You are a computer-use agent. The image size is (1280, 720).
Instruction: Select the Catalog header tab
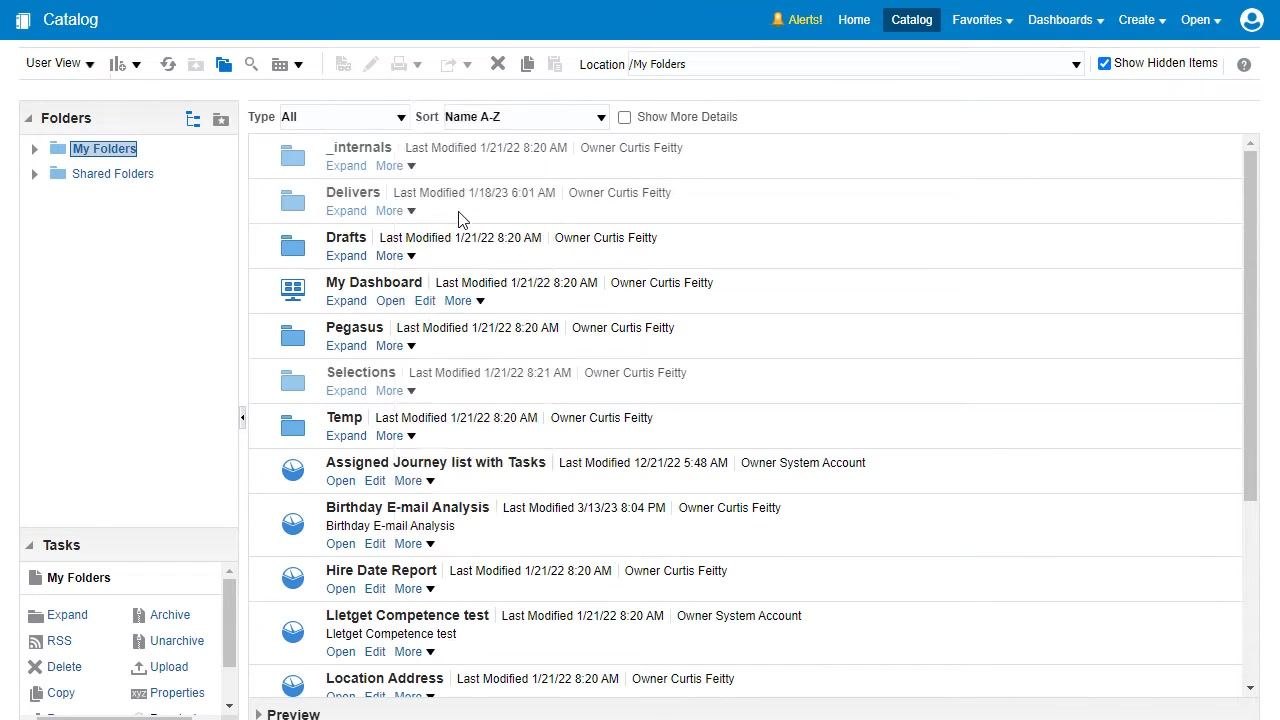point(911,20)
